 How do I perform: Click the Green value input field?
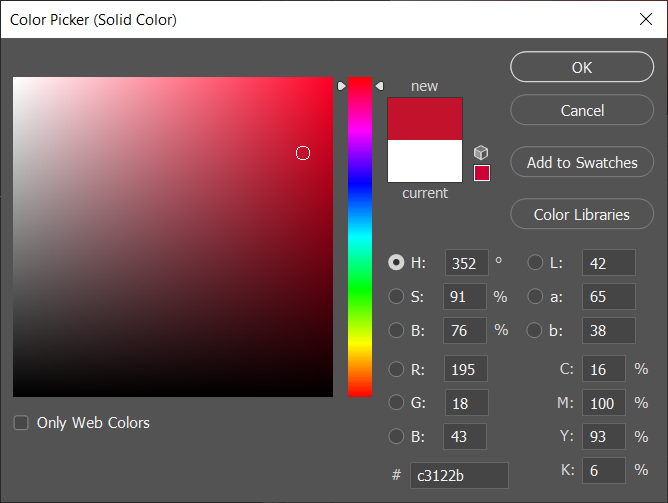pos(466,403)
